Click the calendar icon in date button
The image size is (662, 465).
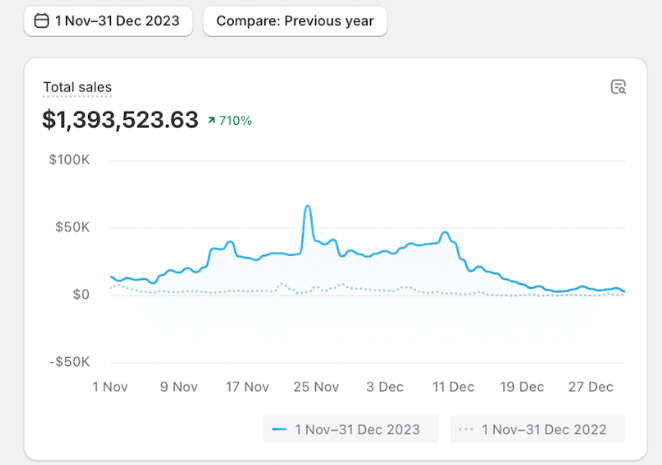tap(41, 21)
